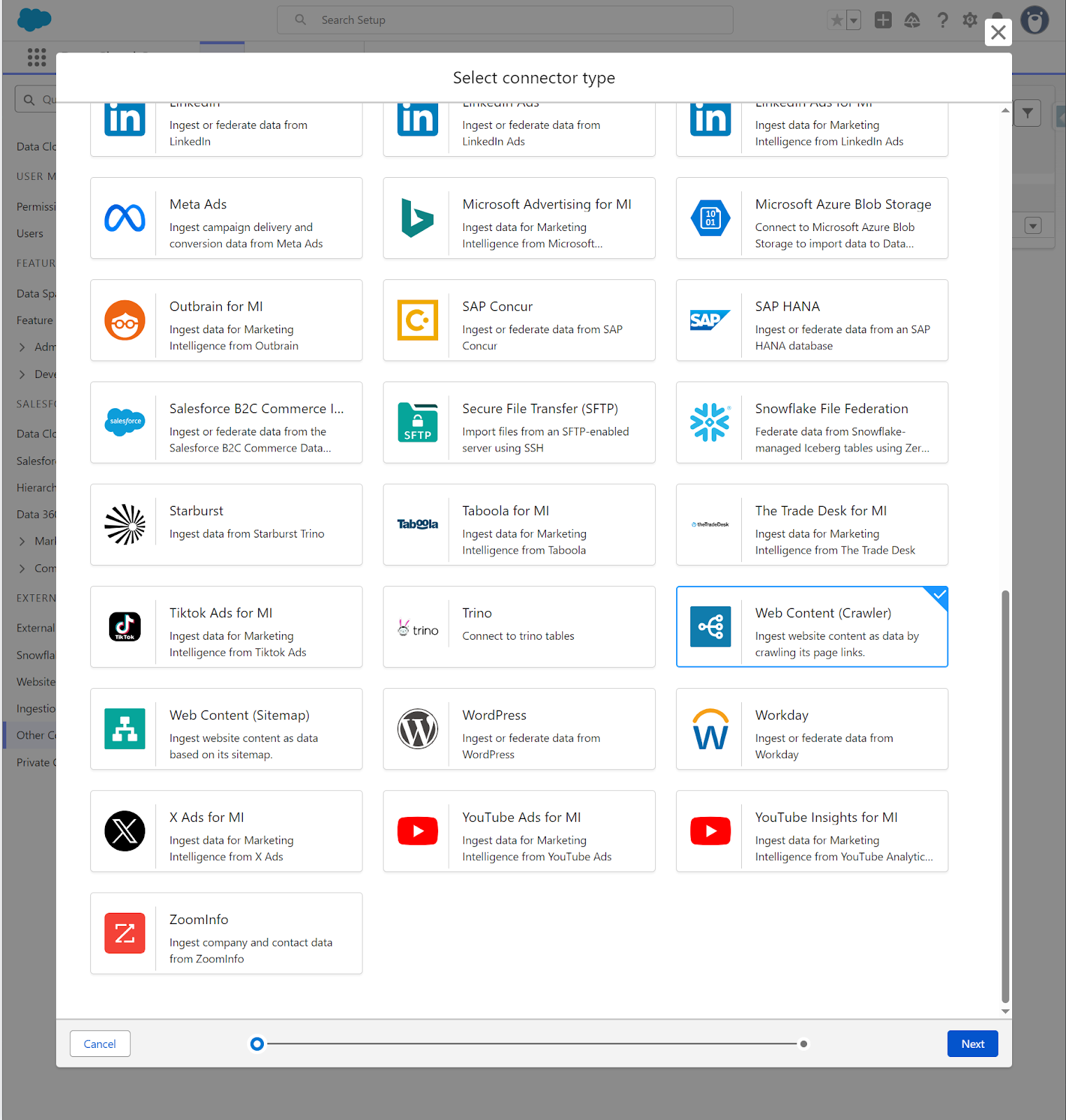
Task: Click the Workday connector icon
Action: click(x=710, y=729)
